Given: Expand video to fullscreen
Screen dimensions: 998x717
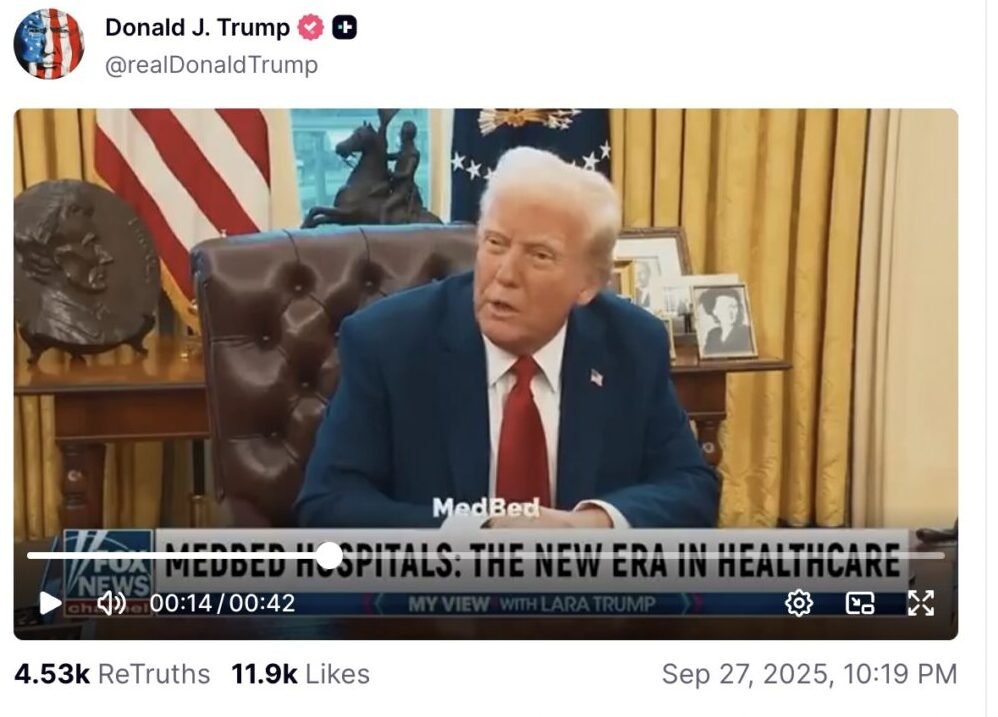Looking at the screenshot, I should [921, 603].
